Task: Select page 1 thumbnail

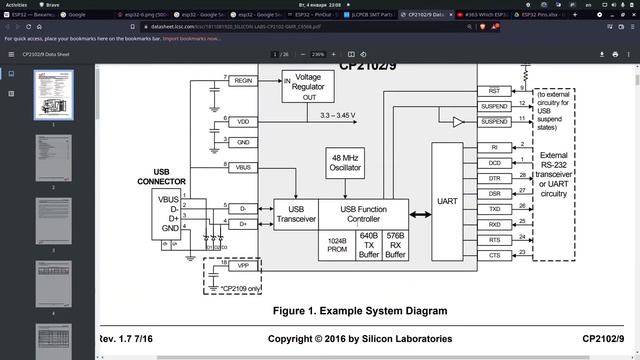Action: [x=53, y=95]
